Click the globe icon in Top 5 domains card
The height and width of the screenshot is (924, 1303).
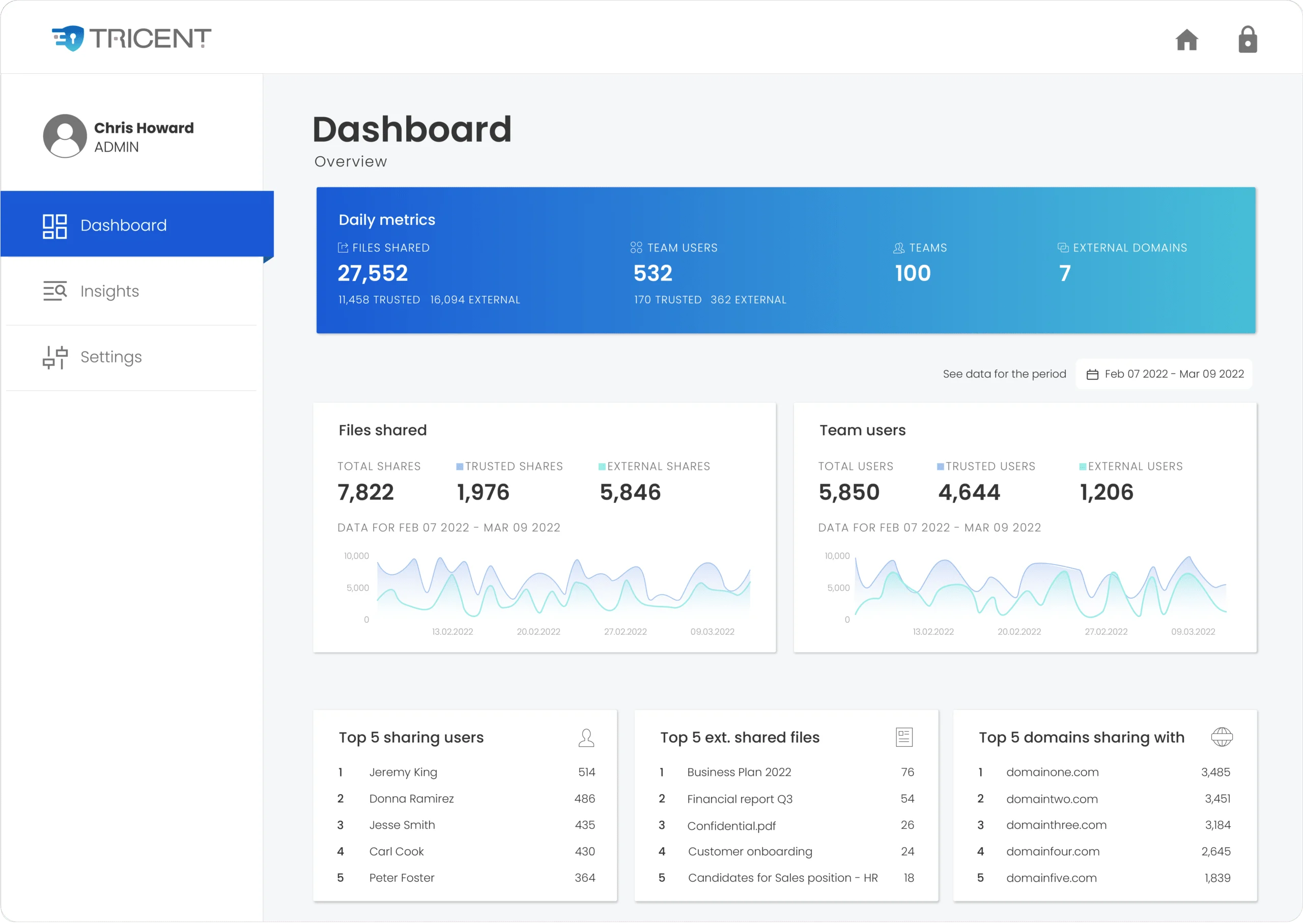(x=1222, y=737)
